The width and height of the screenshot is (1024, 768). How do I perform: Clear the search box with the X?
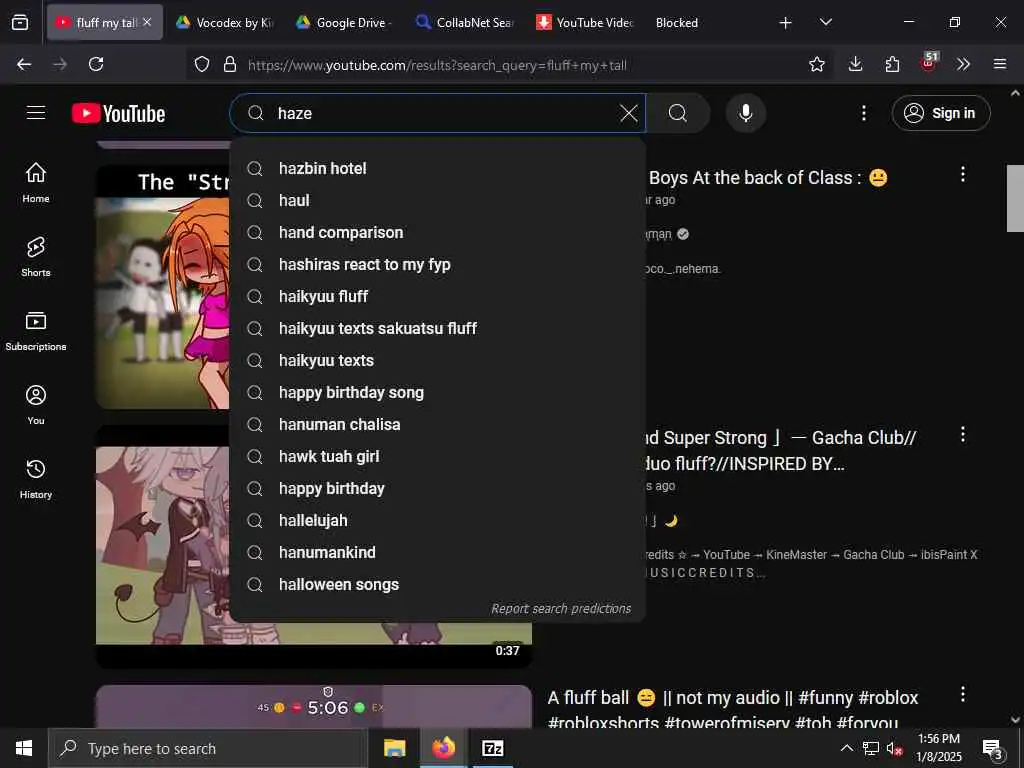pos(628,113)
